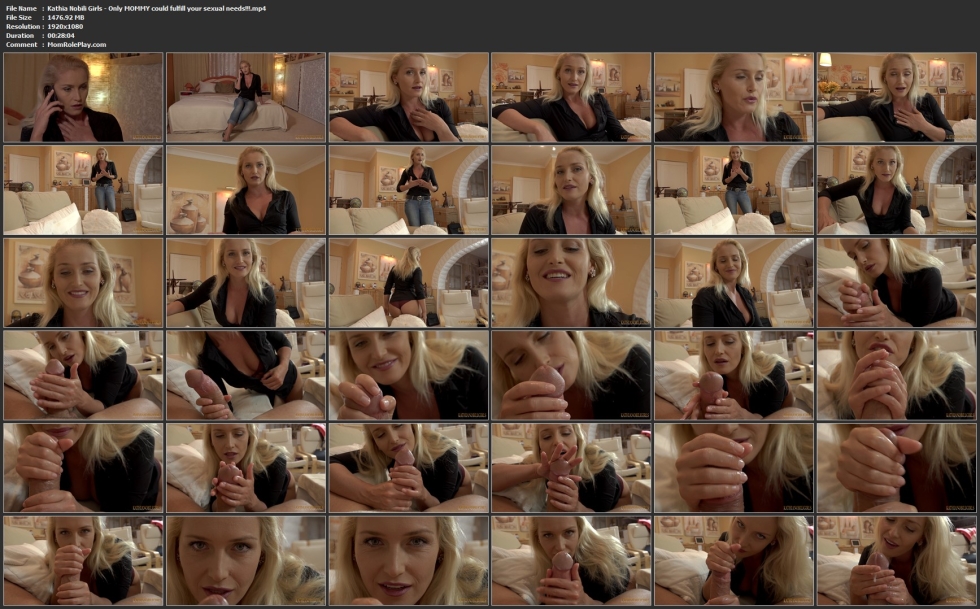Screen dimensions: 980x609
Task: Select wide-shot thumbnail of woman sitting on bed
Action: pyautogui.click(x=246, y=97)
